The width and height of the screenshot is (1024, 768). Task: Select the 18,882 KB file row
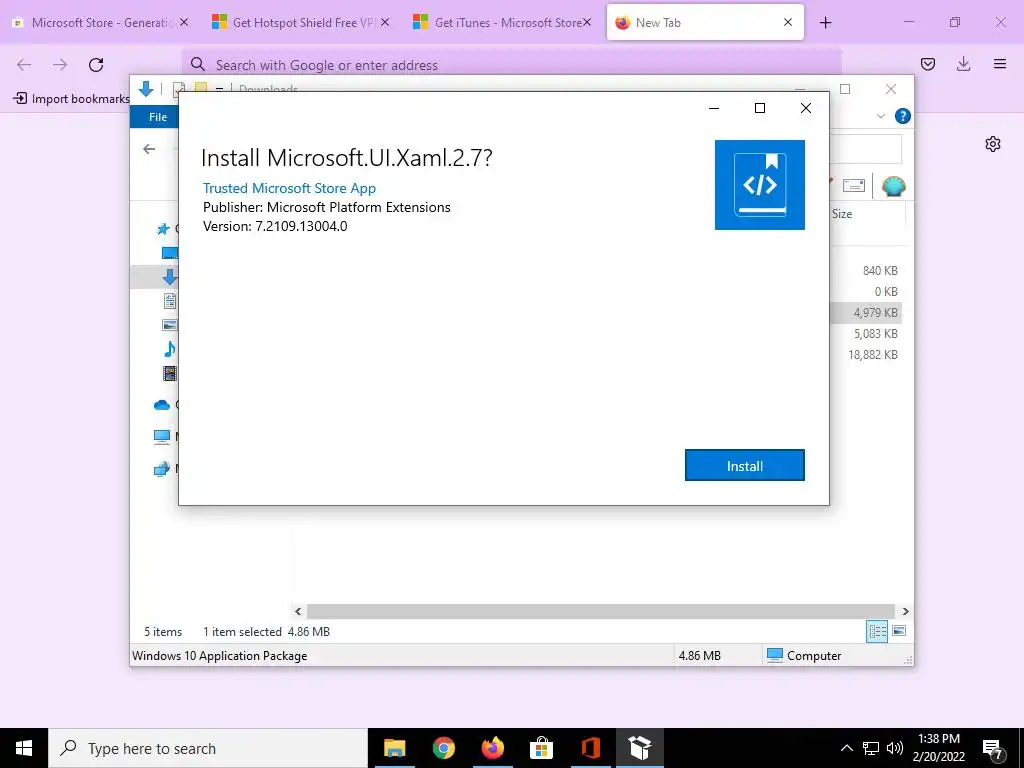coord(866,355)
